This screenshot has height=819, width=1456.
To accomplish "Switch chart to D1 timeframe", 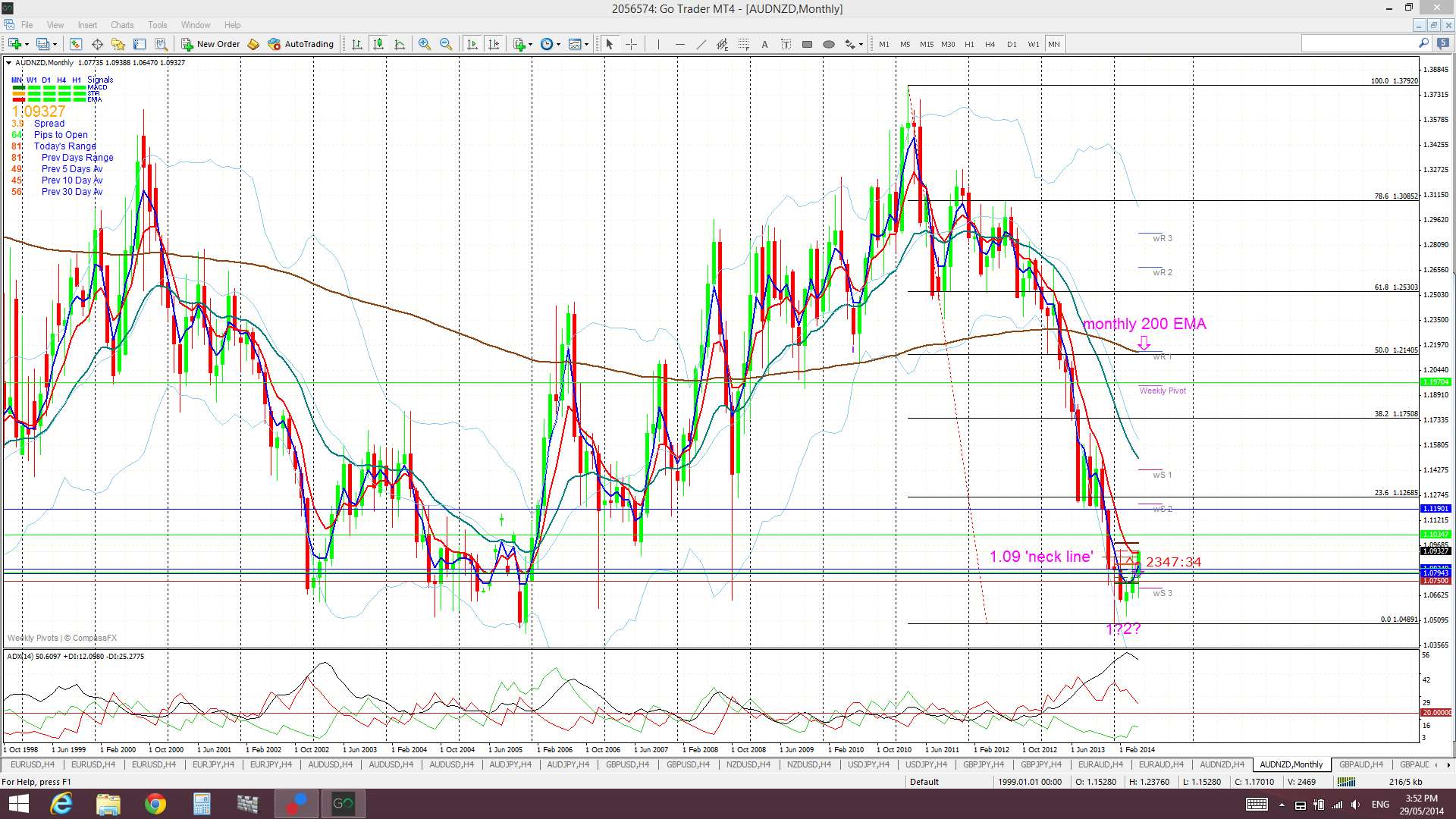I will [x=1012, y=44].
